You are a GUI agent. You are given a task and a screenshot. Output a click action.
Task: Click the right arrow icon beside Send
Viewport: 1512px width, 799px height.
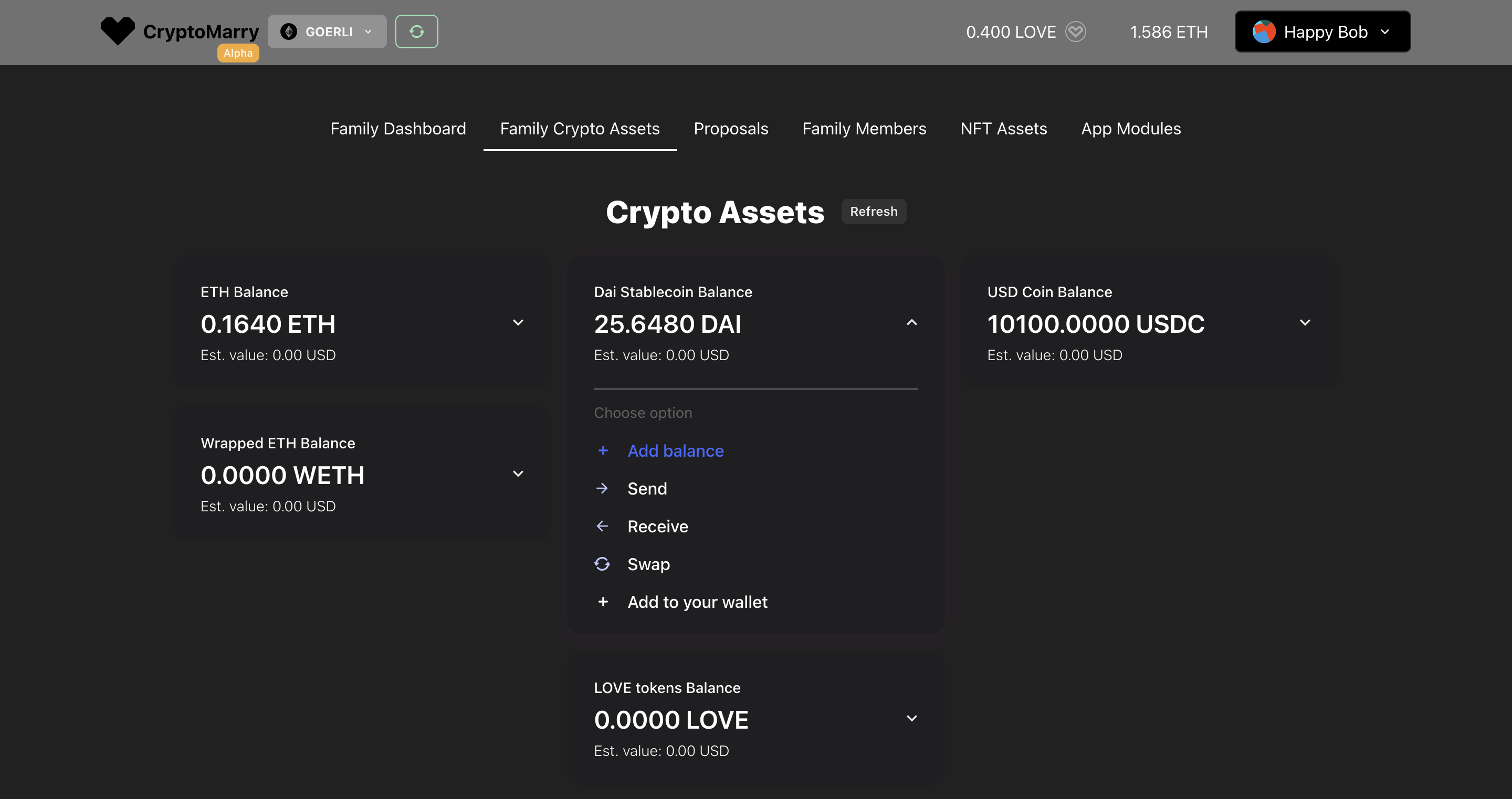(602, 488)
